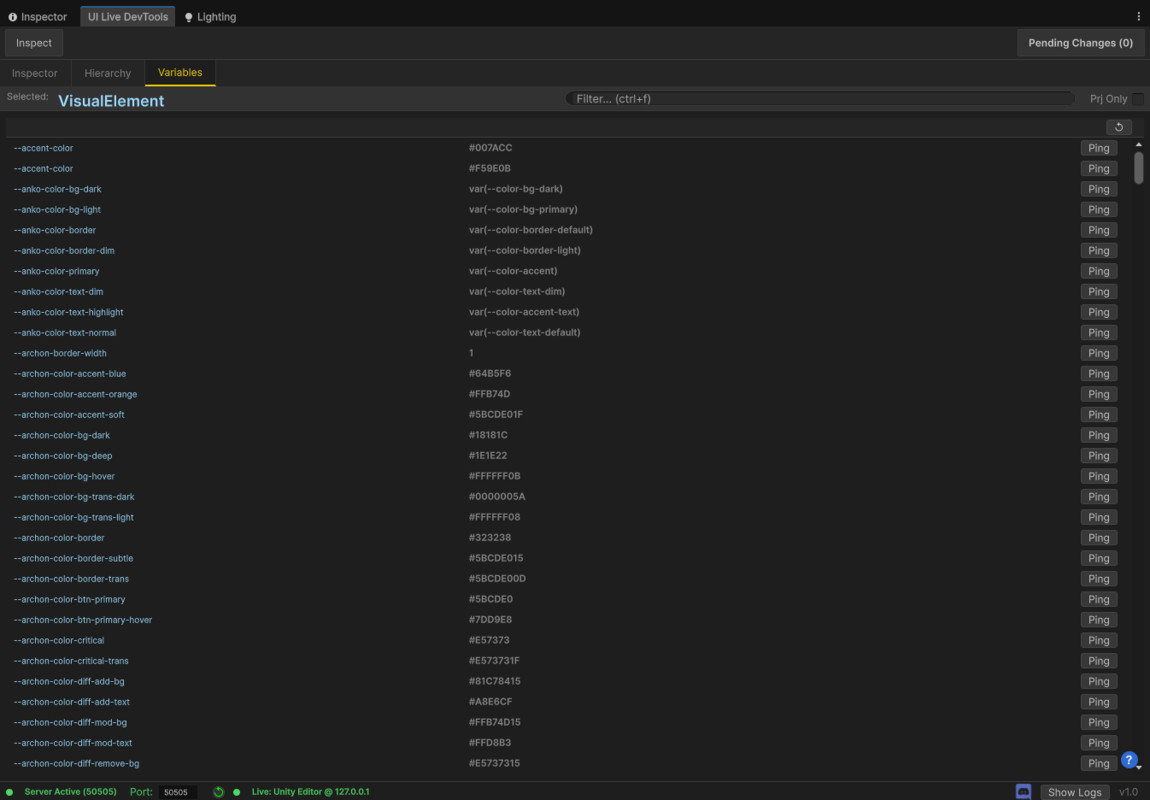
Task: Click the v1.0 version label
Action: (1129, 792)
